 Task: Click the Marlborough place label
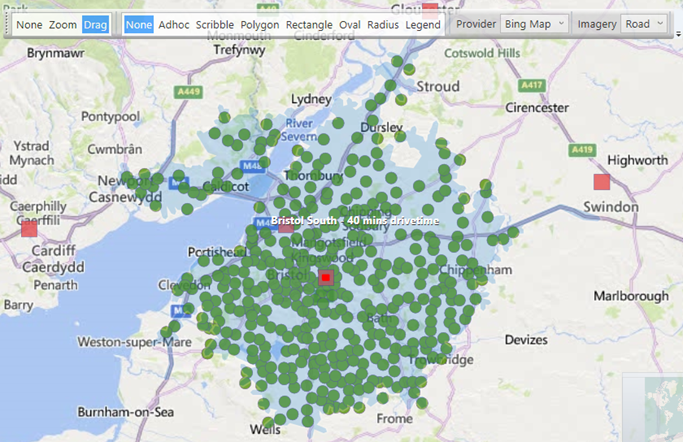631,296
